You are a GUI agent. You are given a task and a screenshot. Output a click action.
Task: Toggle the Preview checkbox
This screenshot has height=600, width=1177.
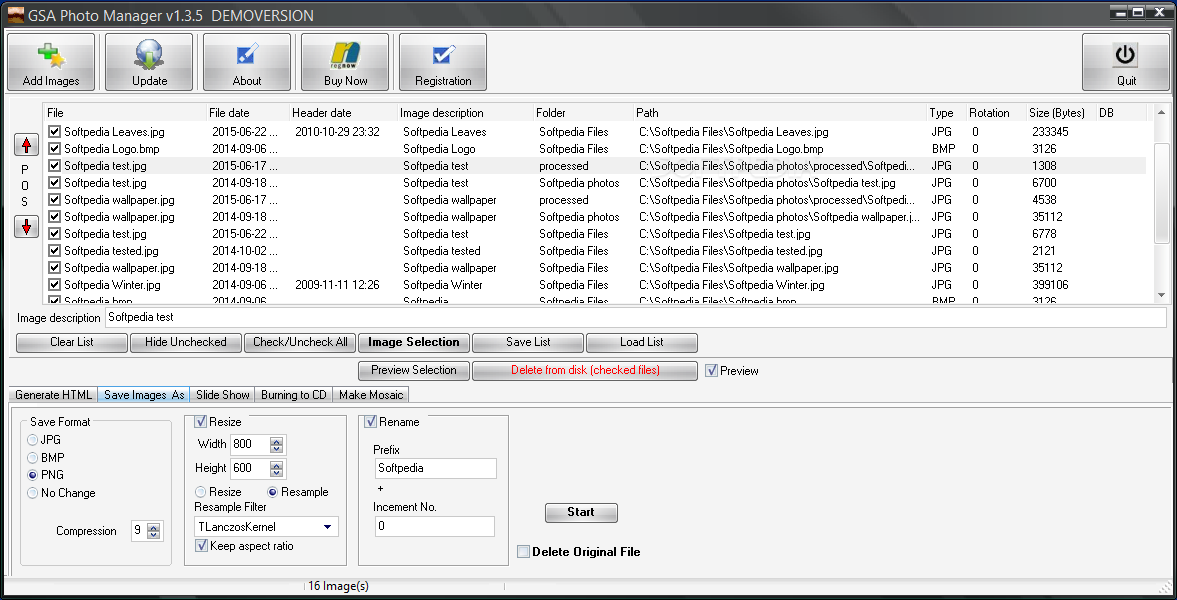tap(712, 370)
